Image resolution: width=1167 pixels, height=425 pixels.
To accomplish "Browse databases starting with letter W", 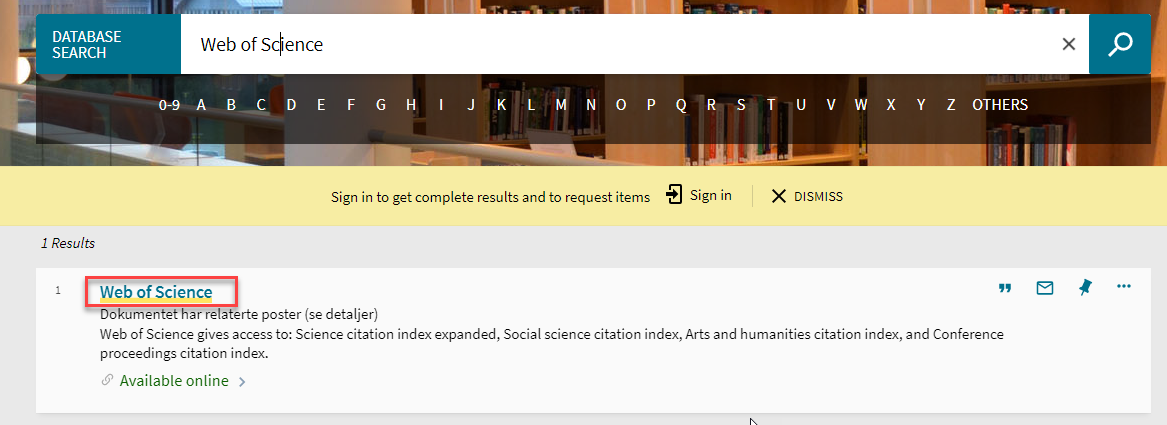I will coord(860,105).
